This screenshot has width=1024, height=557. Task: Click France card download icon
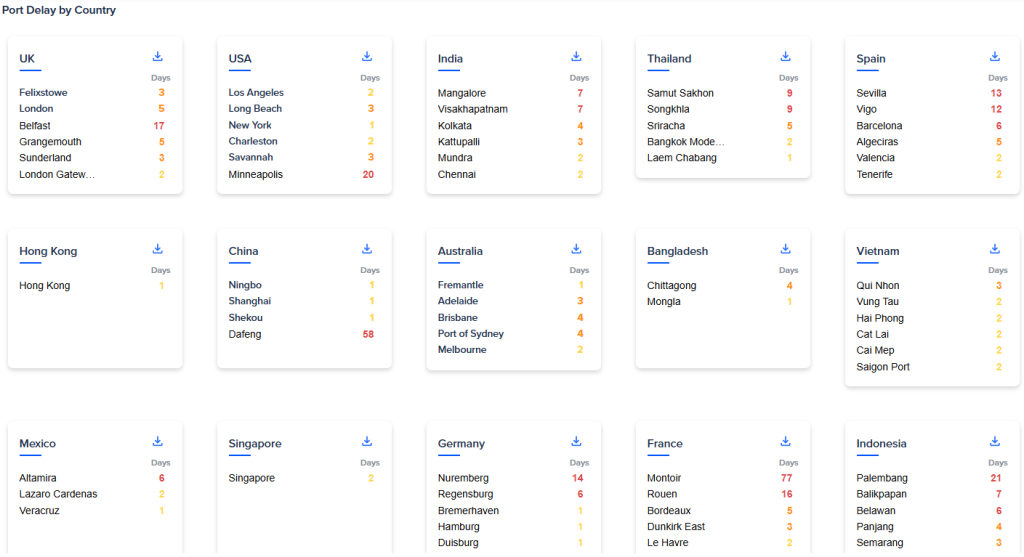(786, 441)
